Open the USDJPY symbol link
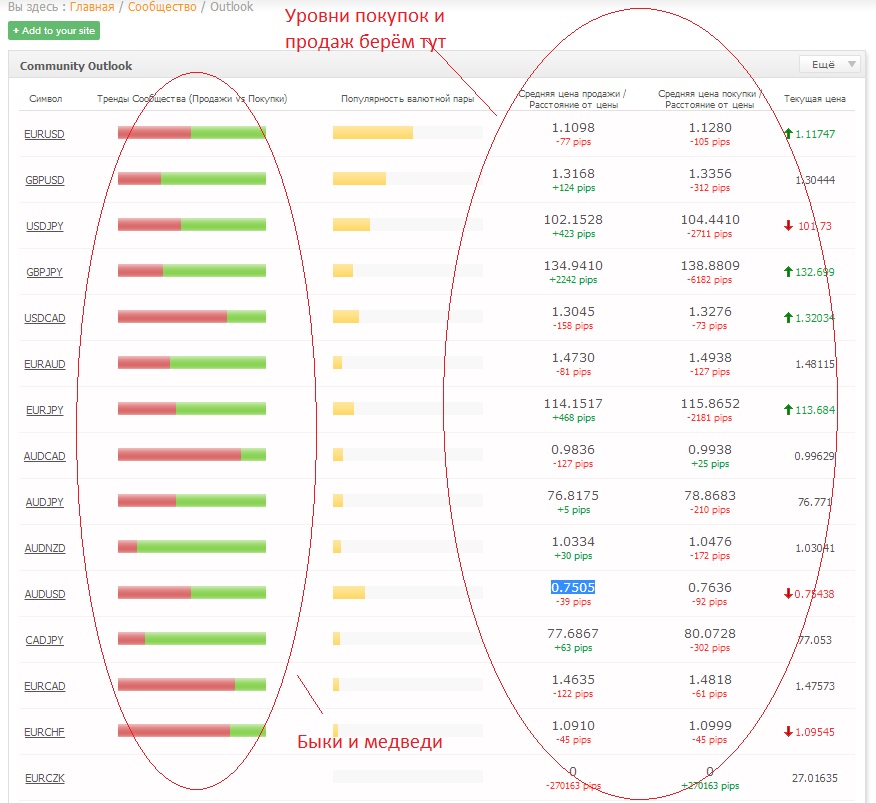The width and height of the screenshot is (876, 803). point(45,226)
